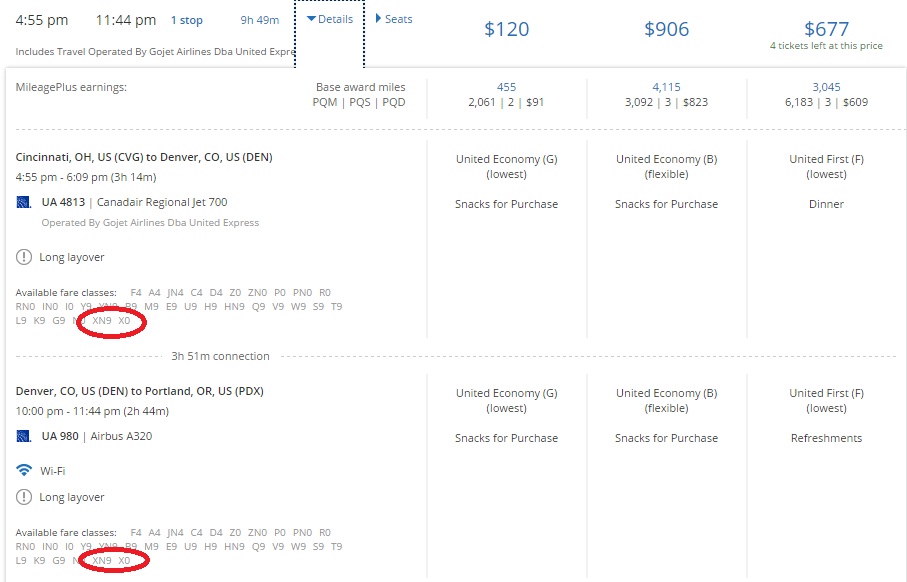Click the MileagePlus earnings label

71,87
